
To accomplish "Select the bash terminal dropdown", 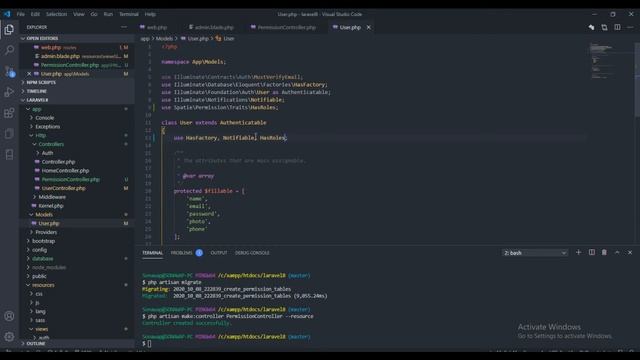I will [535, 253].
